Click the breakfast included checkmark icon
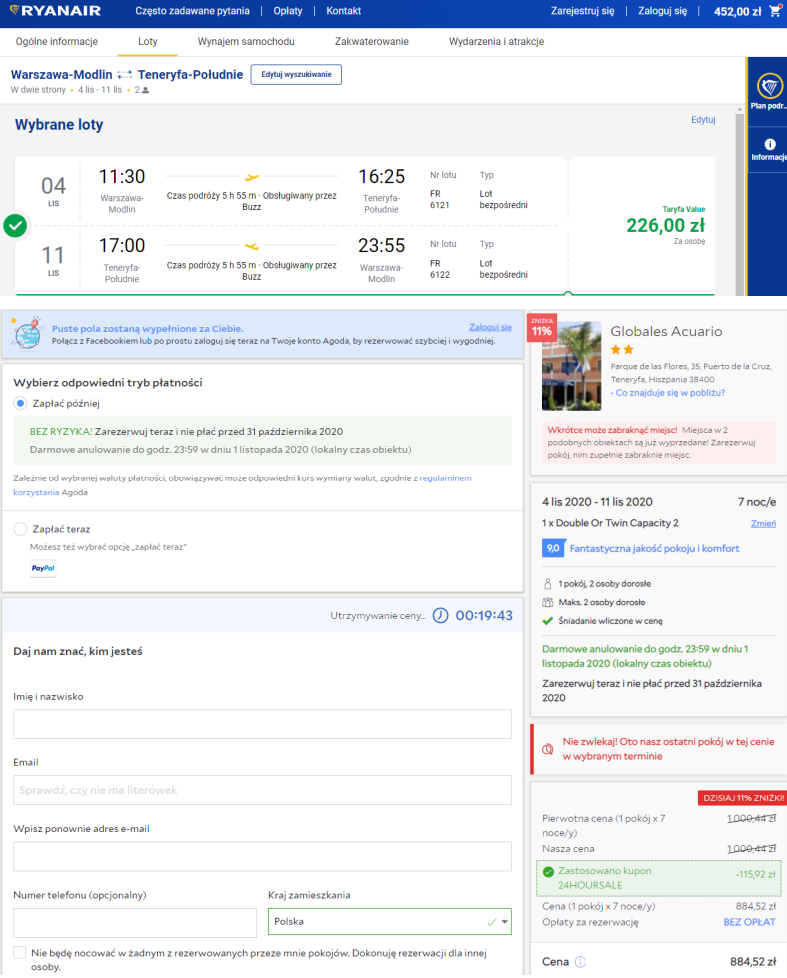 [x=548, y=621]
